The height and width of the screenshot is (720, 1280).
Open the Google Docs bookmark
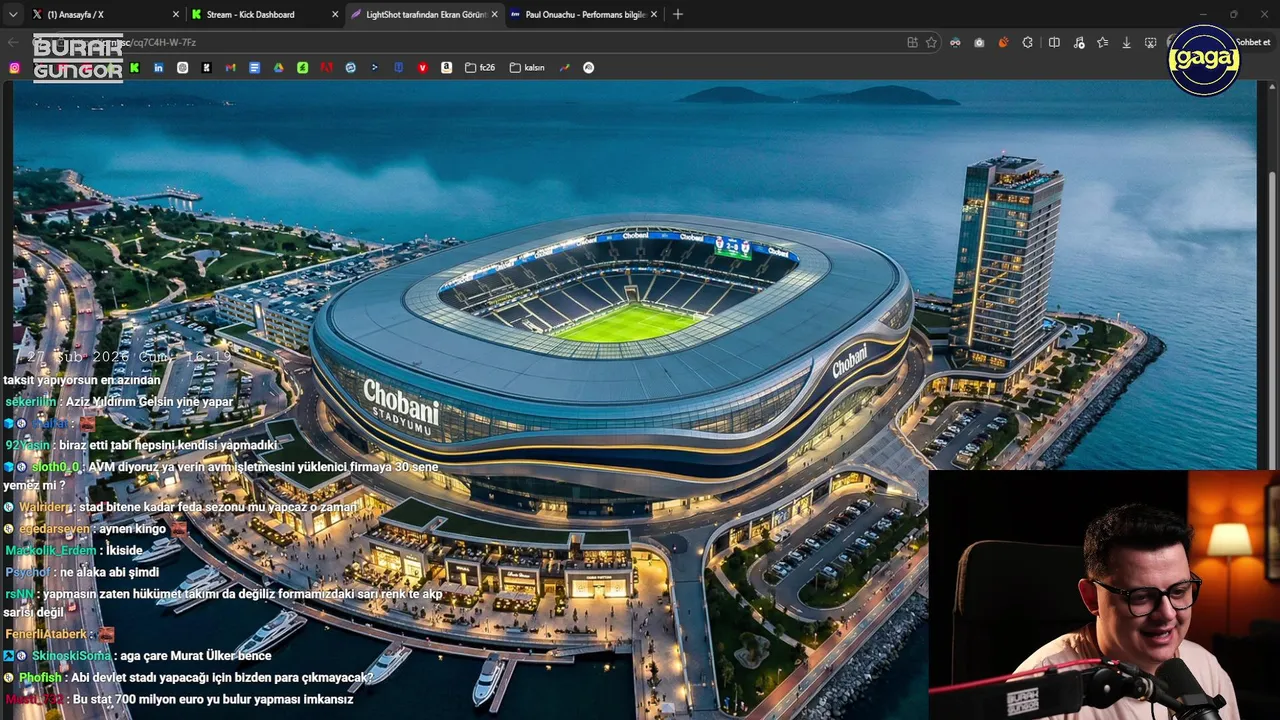[x=254, y=67]
